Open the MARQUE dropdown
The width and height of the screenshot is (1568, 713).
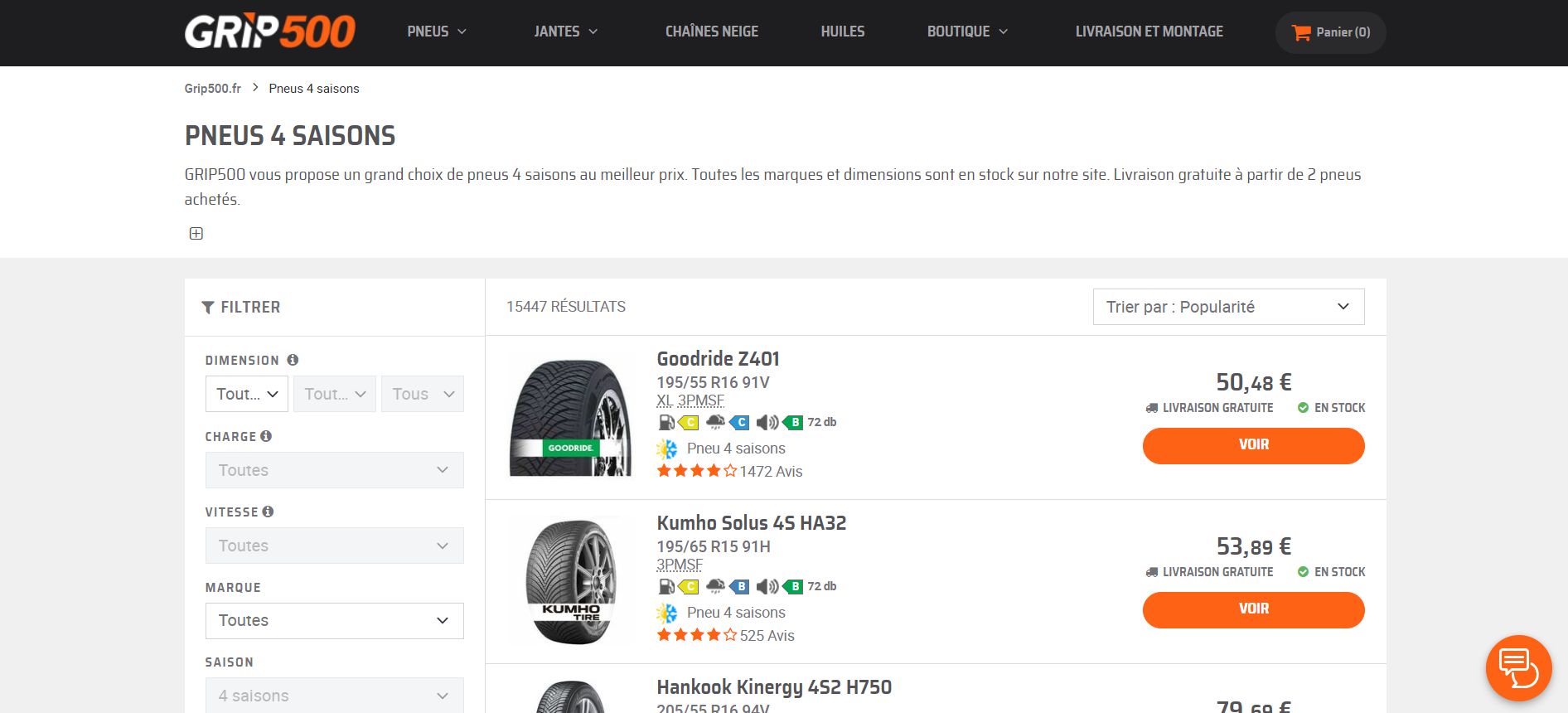pyautogui.click(x=335, y=621)
